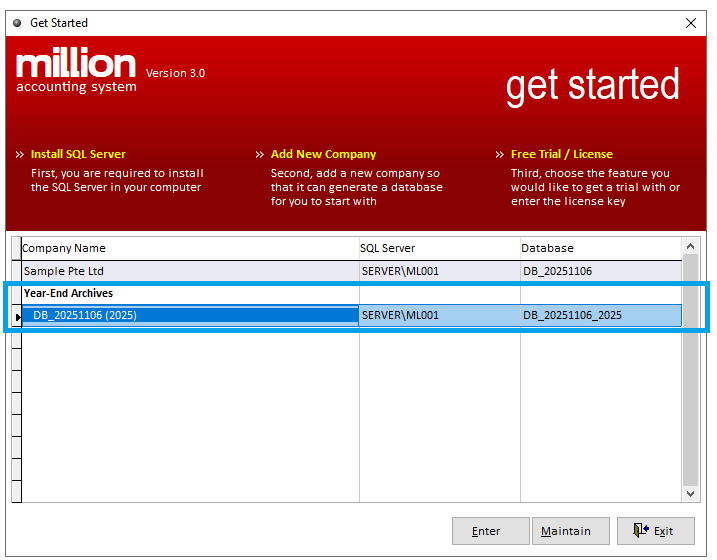
Task: Click the arrows icon beside Free Trial / License
Action: click(500, 155)
